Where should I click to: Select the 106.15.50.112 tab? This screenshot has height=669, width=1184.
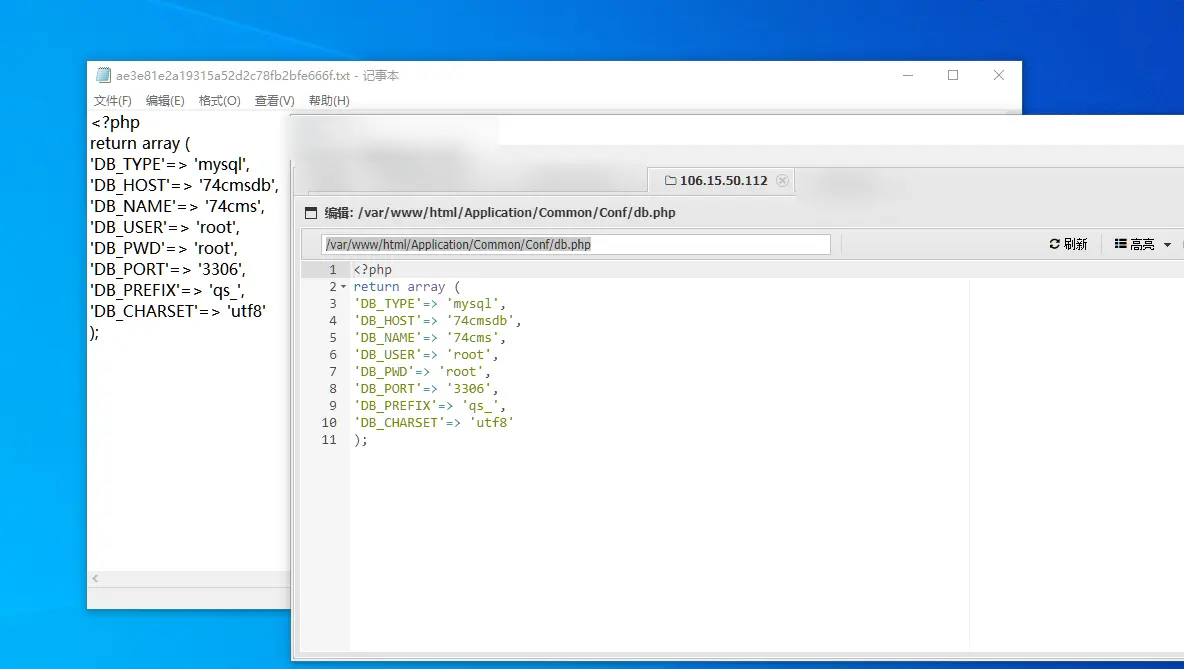click(721, 180)
